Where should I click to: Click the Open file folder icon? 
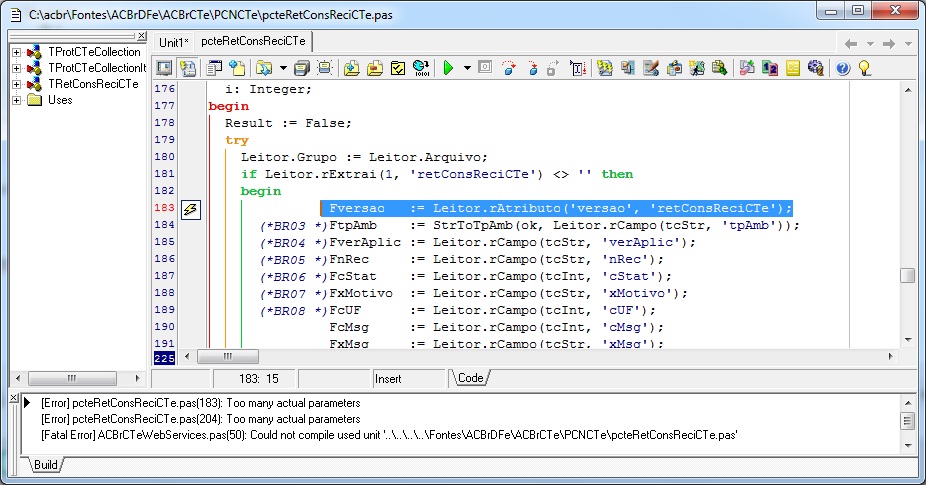click(263, 69)
